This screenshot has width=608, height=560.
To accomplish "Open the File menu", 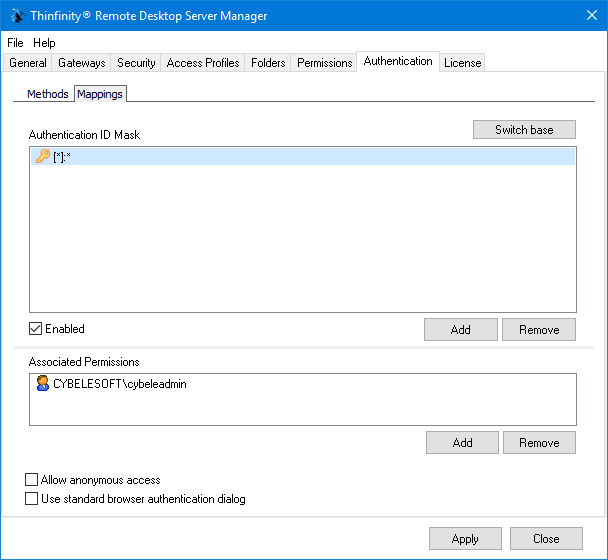I will point(16,43).
